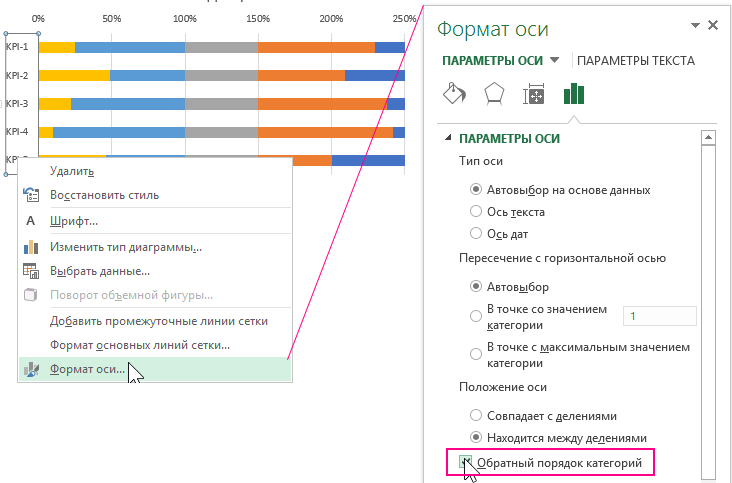Click the 50% horizontal axis label
732x483 pixels.
112,19
